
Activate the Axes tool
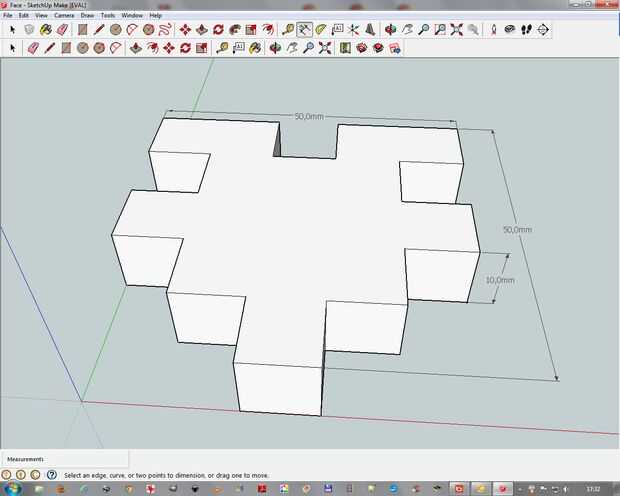tap(353, 30)
